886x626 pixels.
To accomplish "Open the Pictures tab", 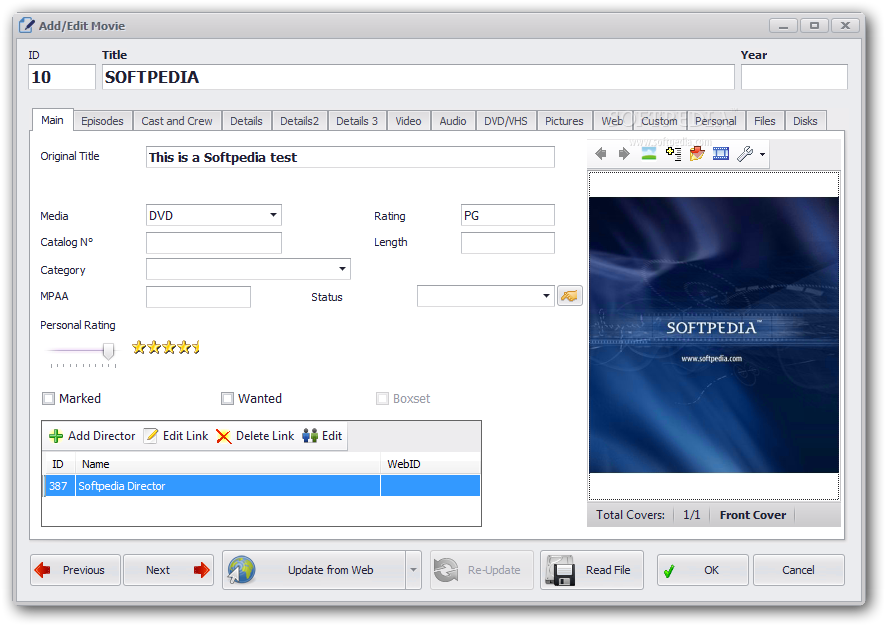I will point(564,121).
